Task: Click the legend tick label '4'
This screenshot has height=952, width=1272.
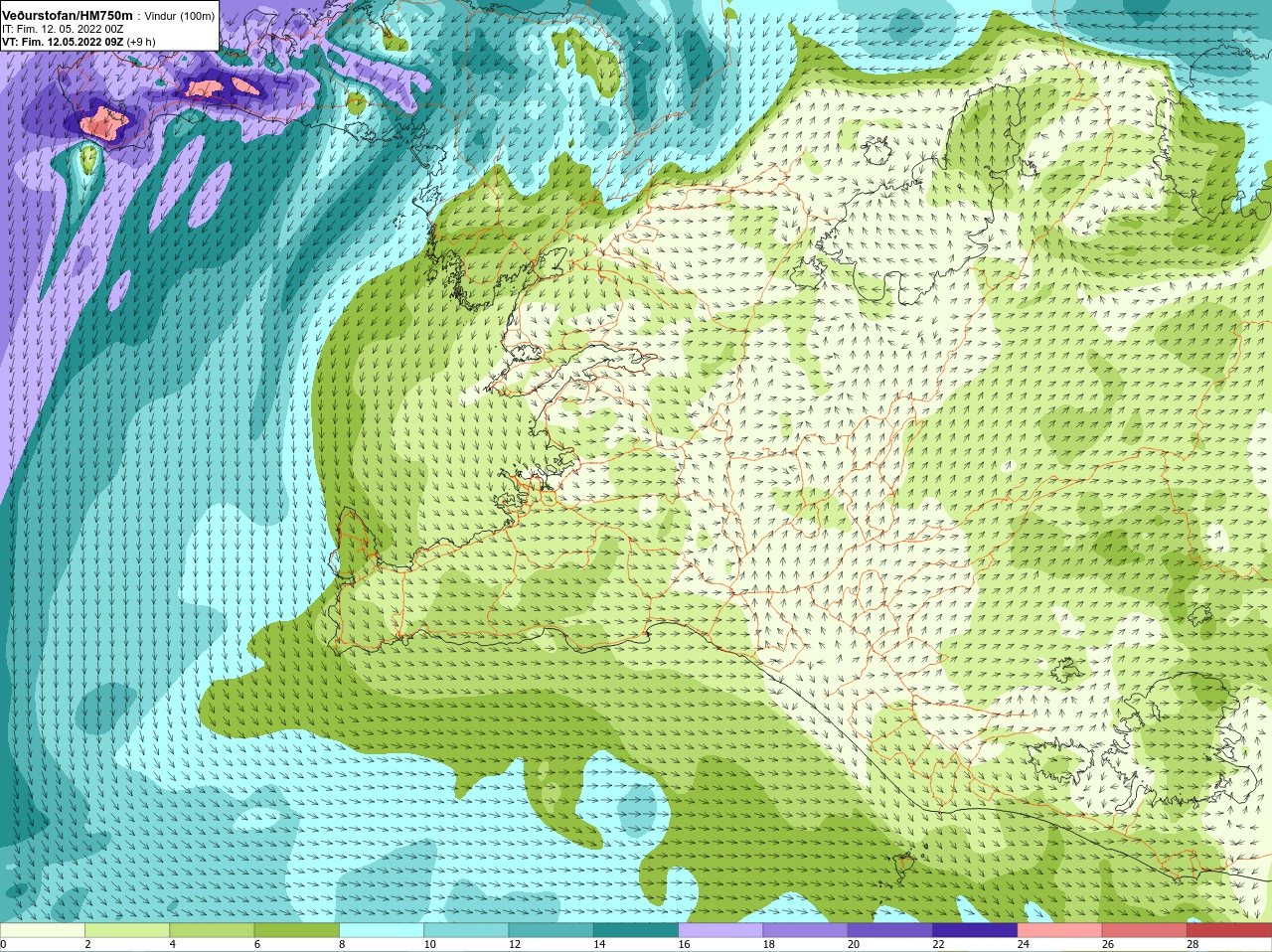Action: tap(173, 944)
